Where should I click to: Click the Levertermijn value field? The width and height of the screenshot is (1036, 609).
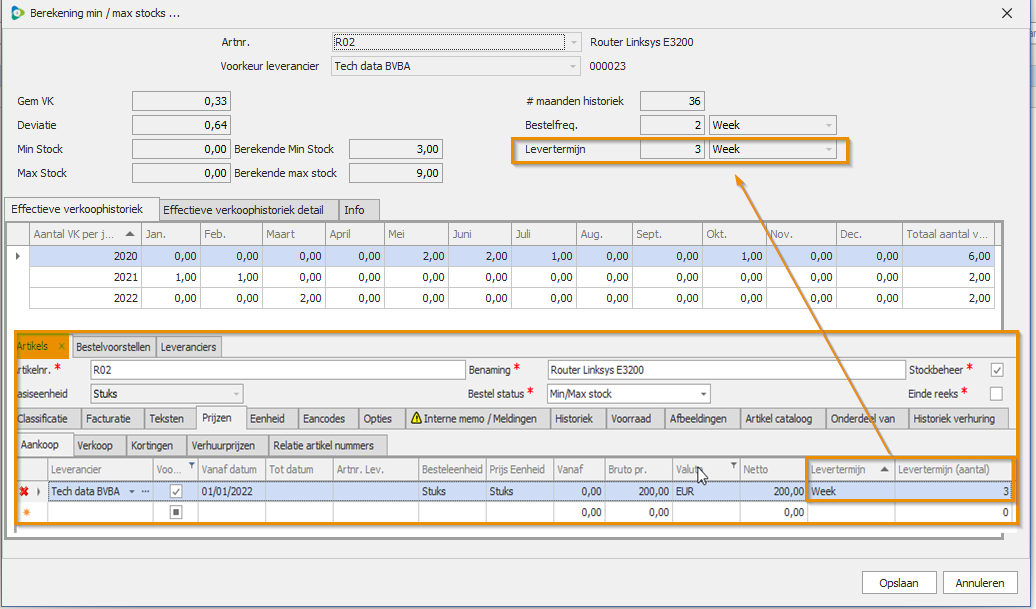click(x=672, y=150)
